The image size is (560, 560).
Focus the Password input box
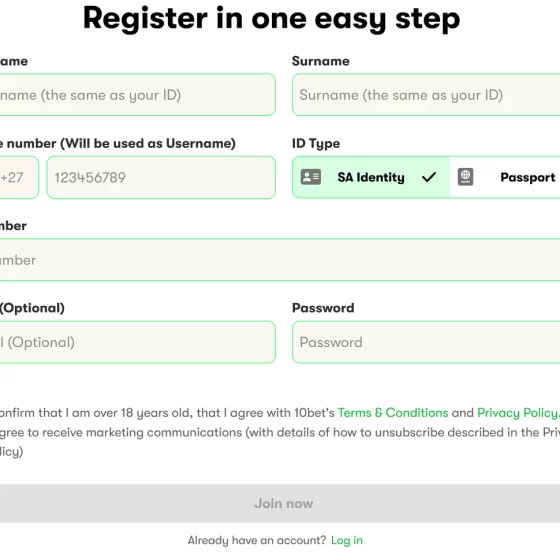(426, 342)
